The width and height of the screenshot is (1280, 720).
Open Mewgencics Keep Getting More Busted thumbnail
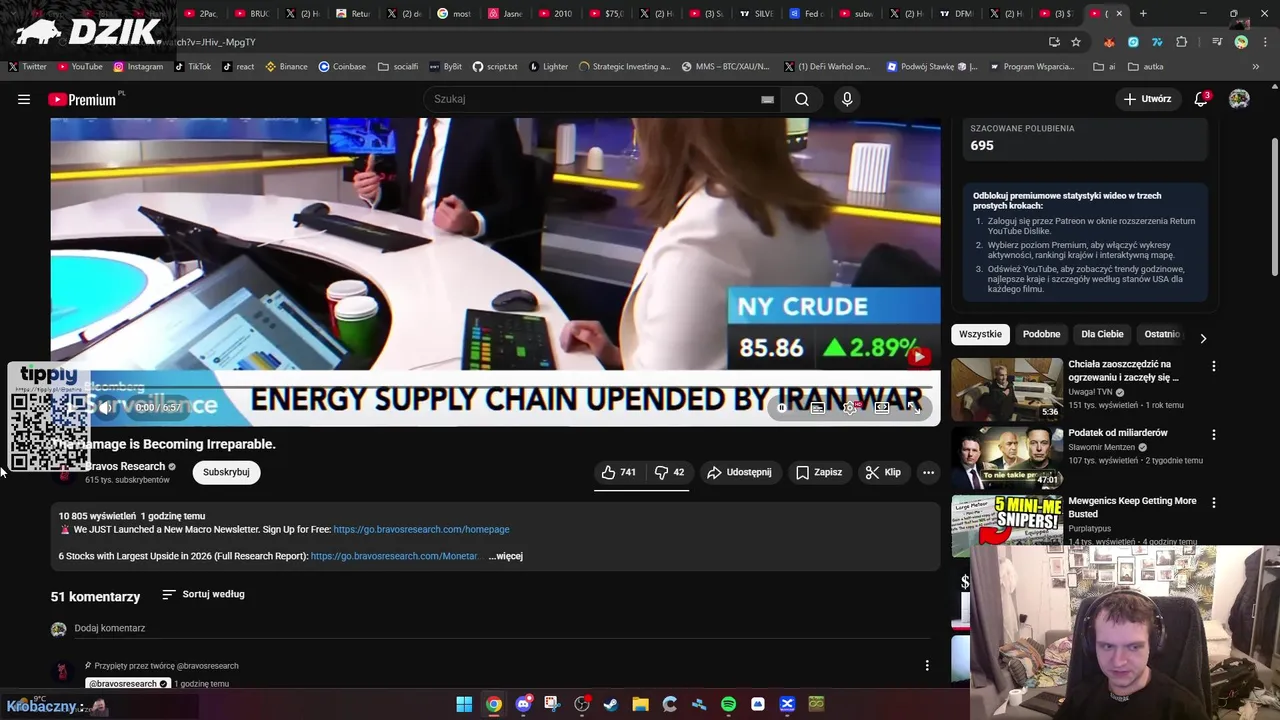(1007, 526)
